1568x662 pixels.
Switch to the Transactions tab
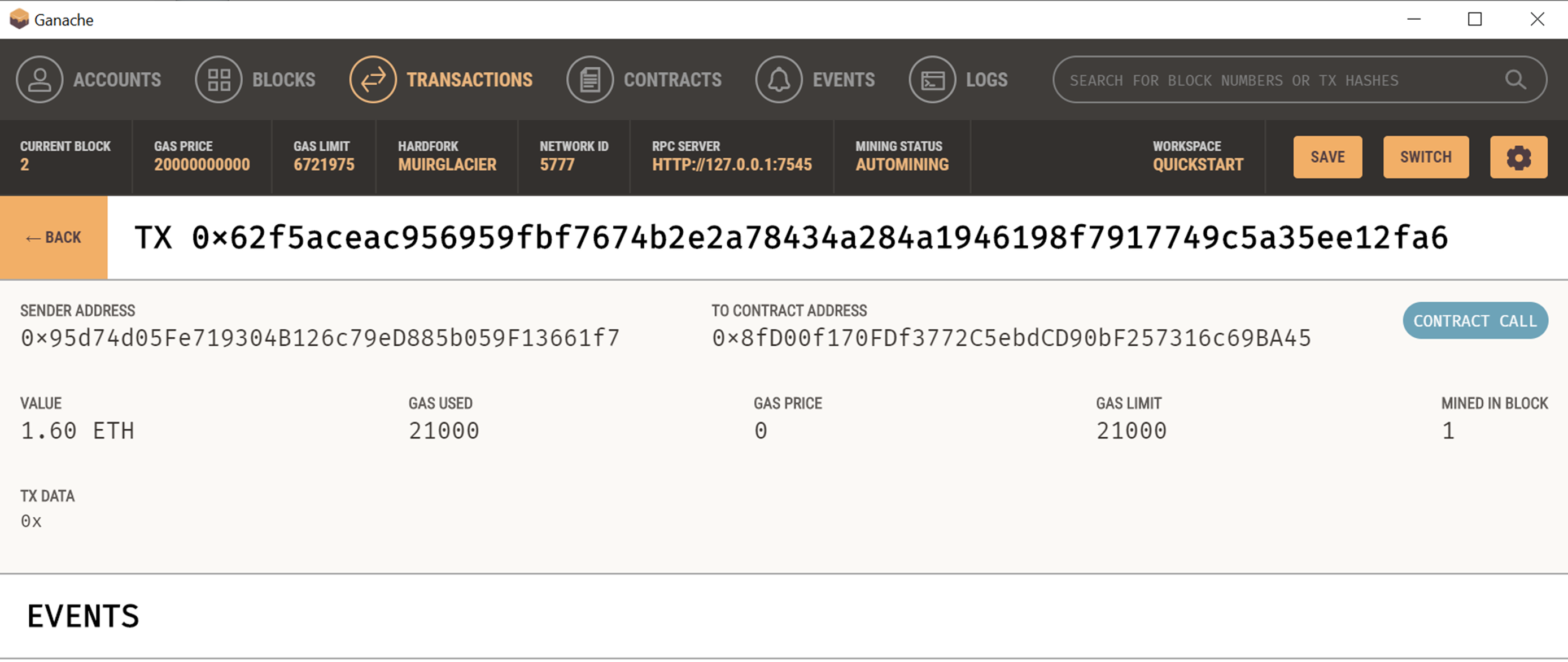pos(469,79)
